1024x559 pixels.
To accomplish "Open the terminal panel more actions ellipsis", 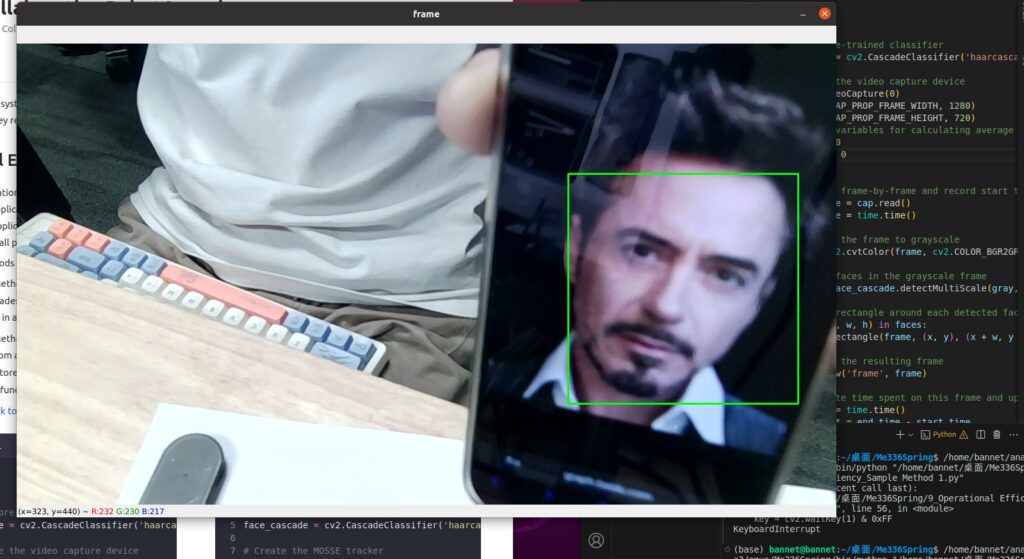I will (x=1014, y=434).
